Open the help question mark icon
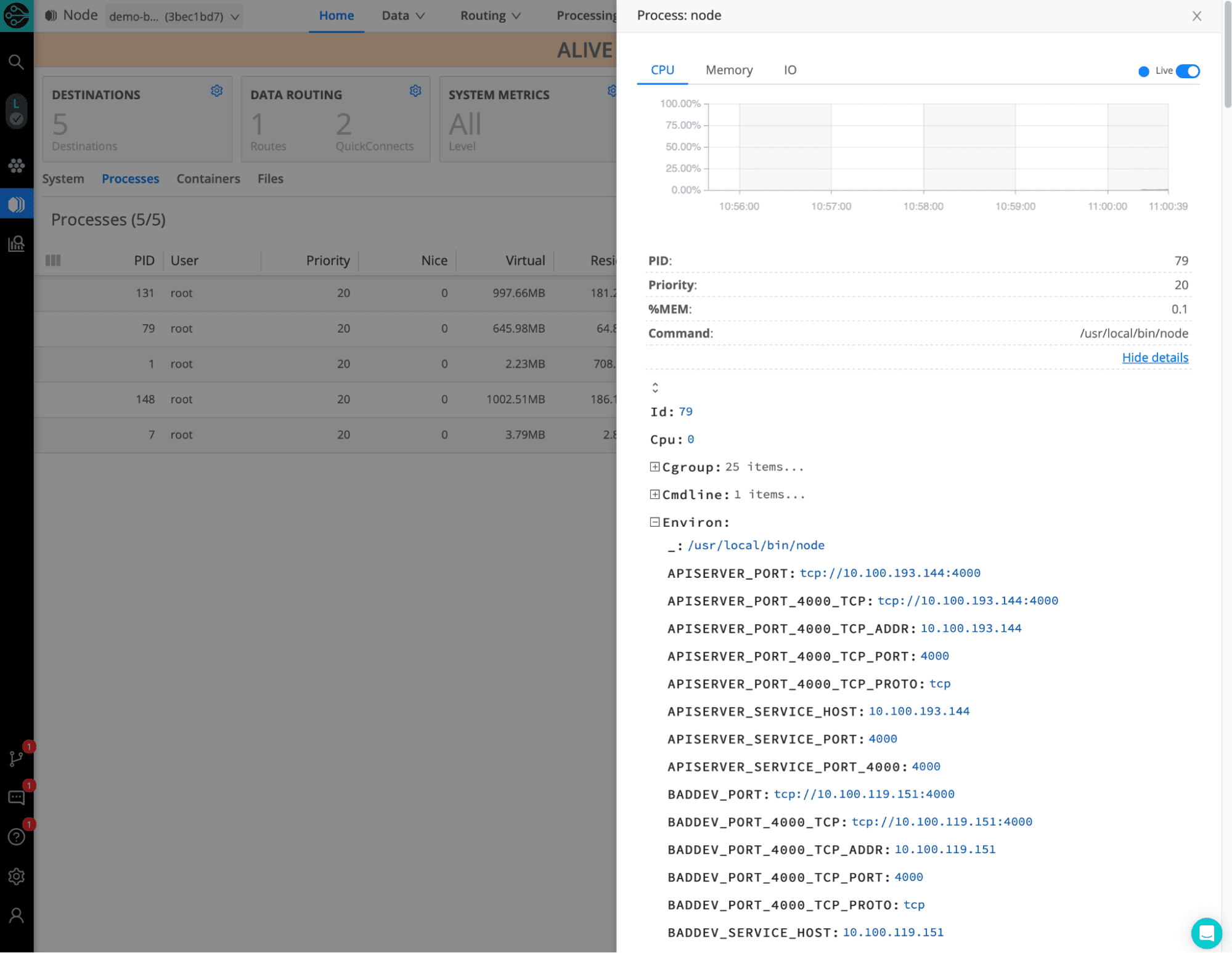Screen dimensions: 1232x953 16,837
